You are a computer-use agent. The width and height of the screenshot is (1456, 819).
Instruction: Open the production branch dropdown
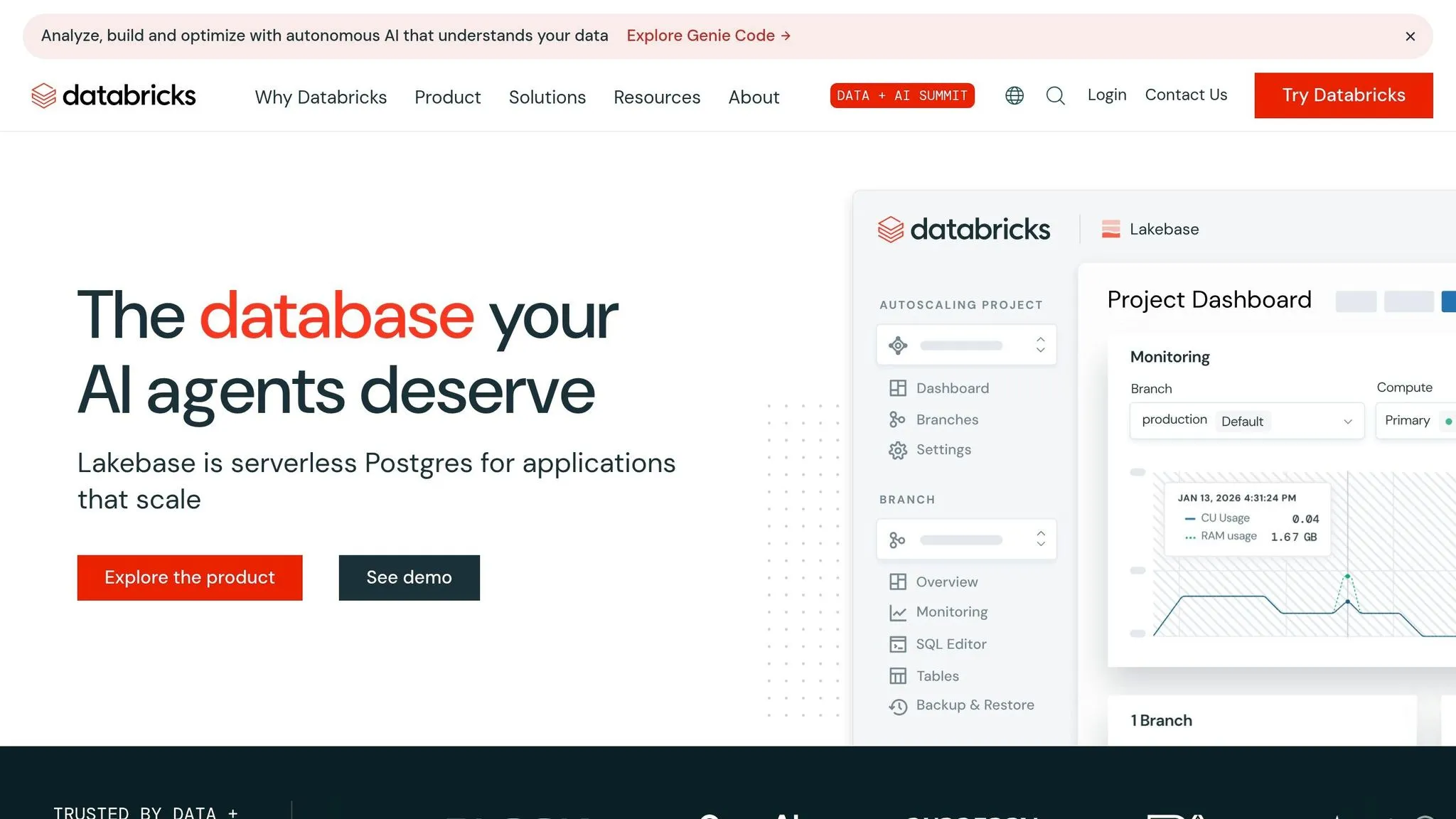[1247, 421]
